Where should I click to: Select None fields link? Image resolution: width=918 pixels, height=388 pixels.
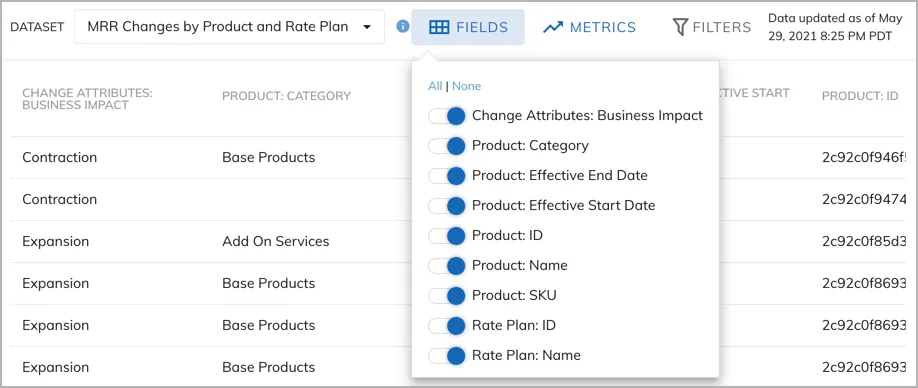[x=466, y=86]
